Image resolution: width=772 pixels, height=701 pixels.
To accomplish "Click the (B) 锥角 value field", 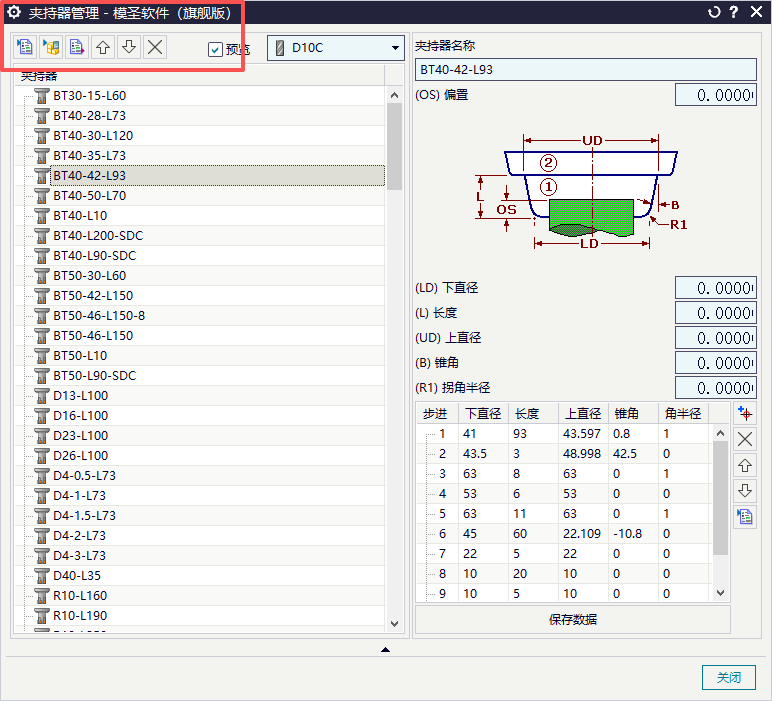I will pos(715,363).
